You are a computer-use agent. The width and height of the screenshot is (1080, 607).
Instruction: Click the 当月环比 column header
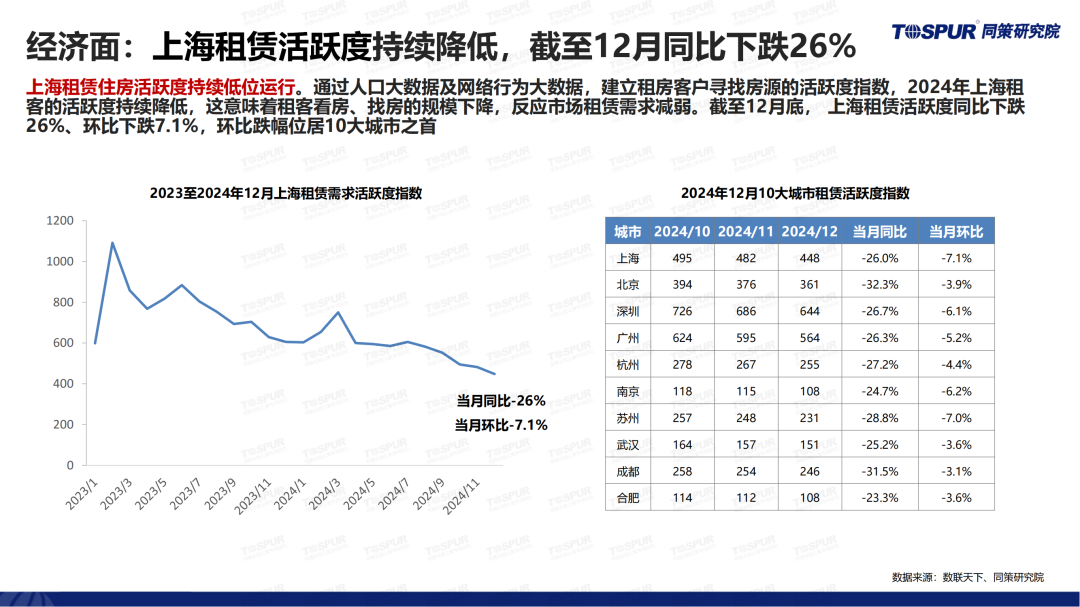956,232
